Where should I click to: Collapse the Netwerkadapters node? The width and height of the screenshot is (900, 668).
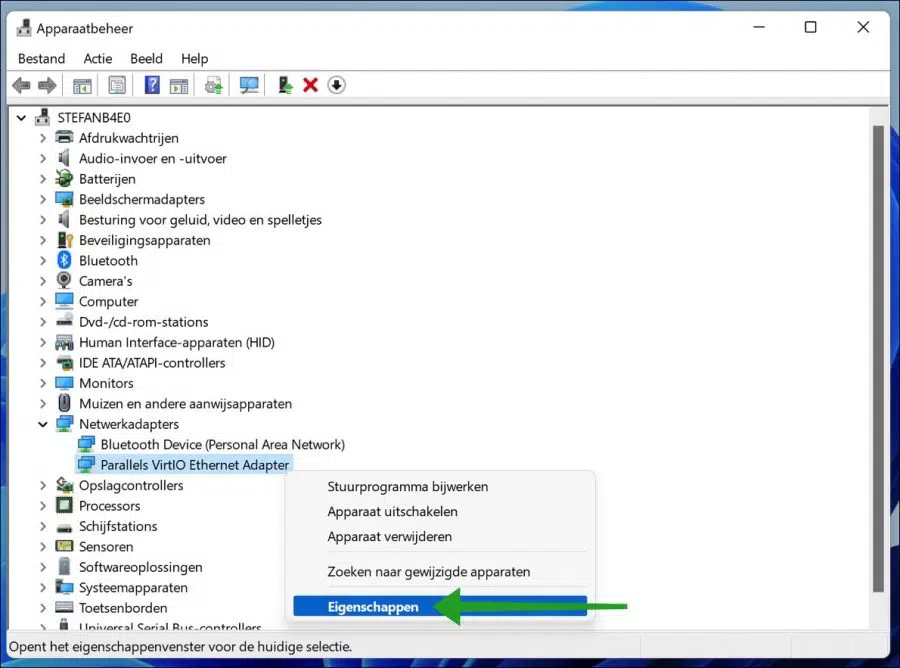pos(43,424)
